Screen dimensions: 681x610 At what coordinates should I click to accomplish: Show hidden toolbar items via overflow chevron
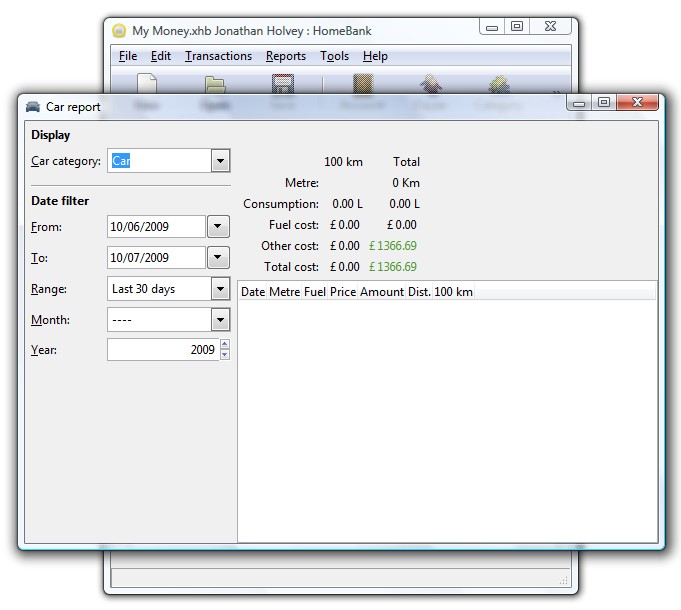[x=558, y=90]
